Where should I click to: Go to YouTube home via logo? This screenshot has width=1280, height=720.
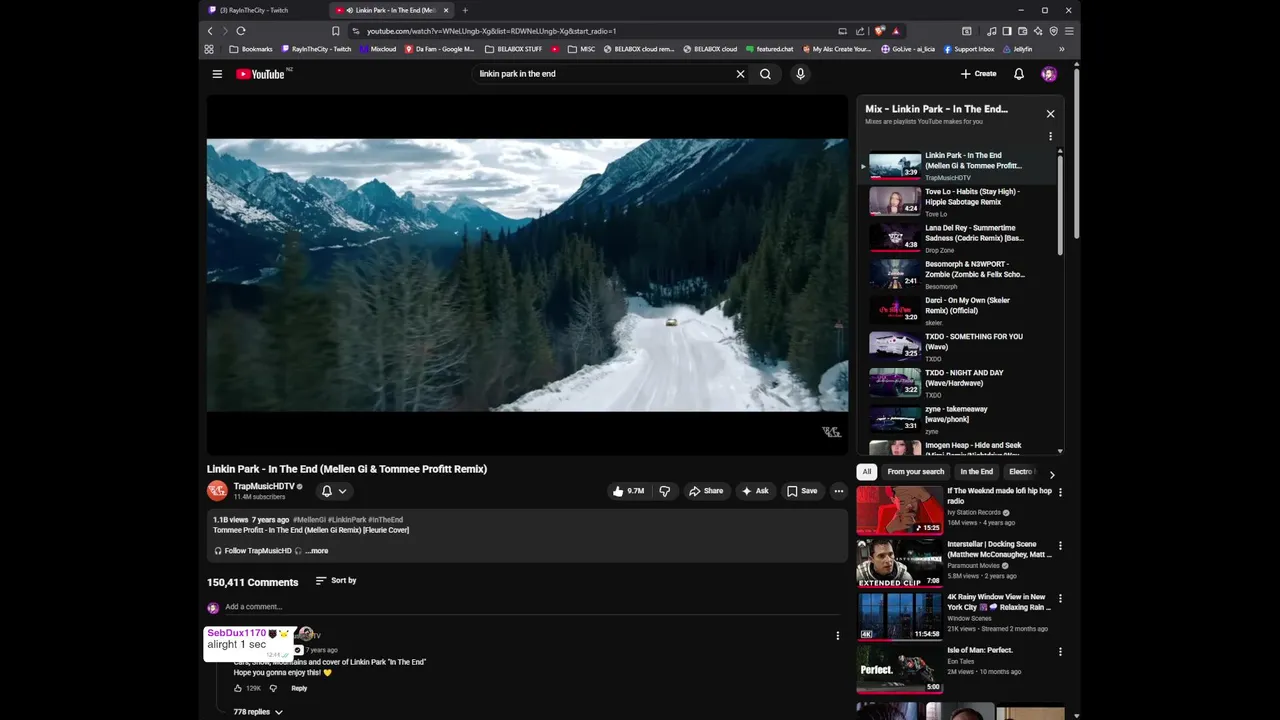coord(260,74)
